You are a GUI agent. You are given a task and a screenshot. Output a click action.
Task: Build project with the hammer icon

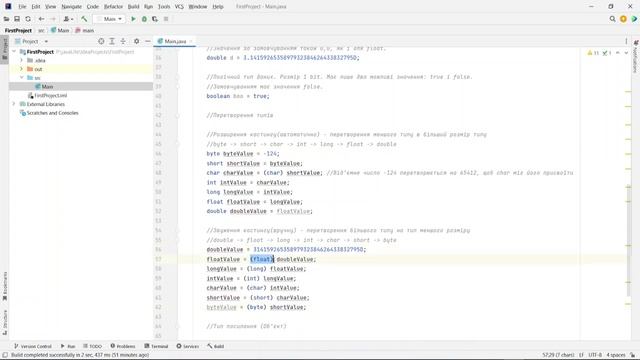coord(84,19)
